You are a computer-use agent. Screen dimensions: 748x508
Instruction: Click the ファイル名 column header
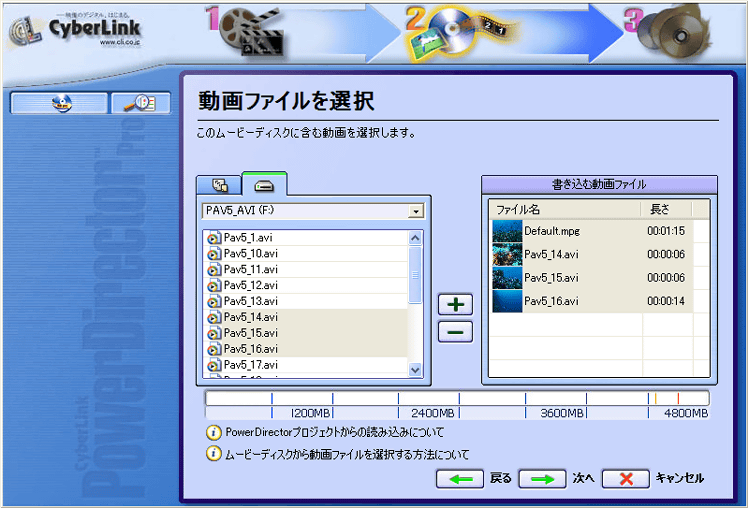pyautogui.click(x=565, y=209)
